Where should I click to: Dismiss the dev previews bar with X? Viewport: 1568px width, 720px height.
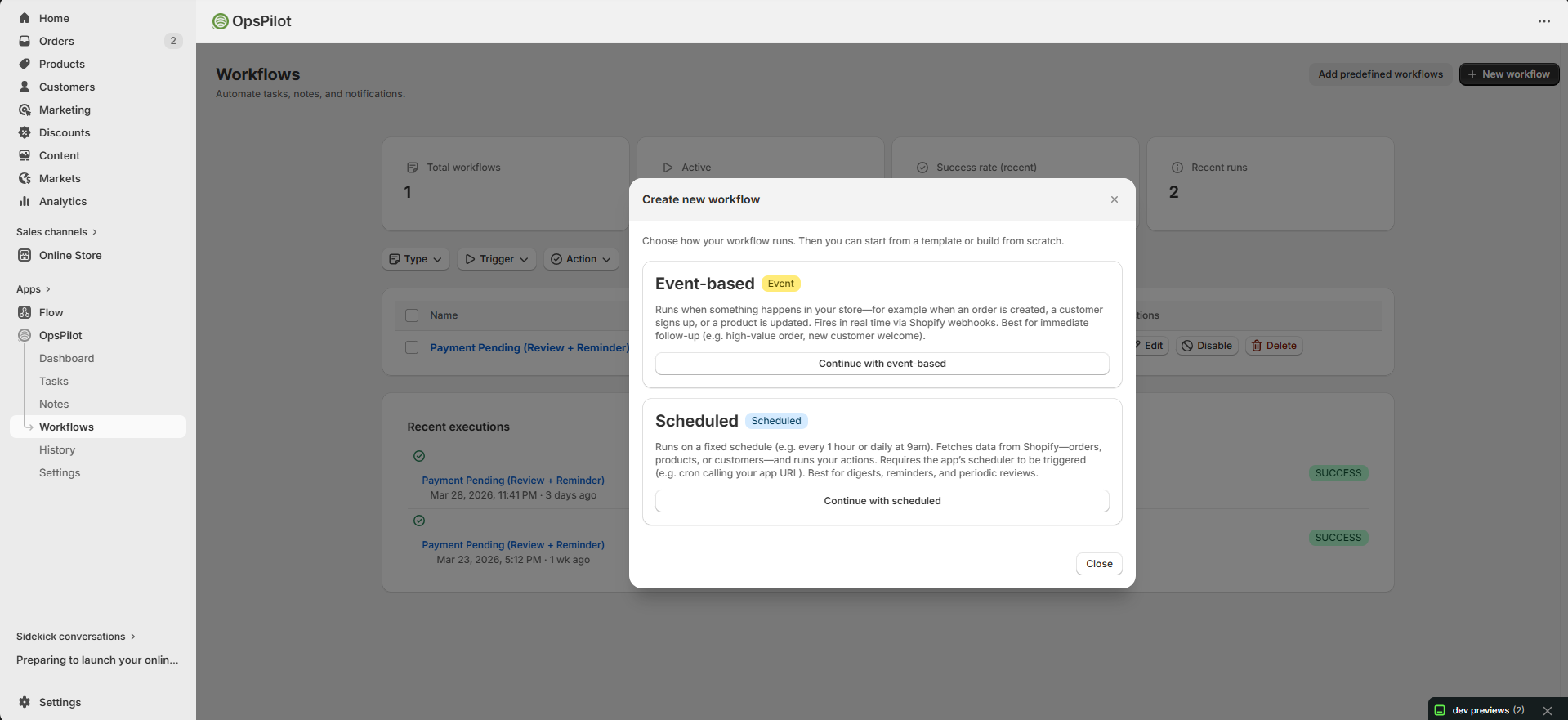[1547, 711]
